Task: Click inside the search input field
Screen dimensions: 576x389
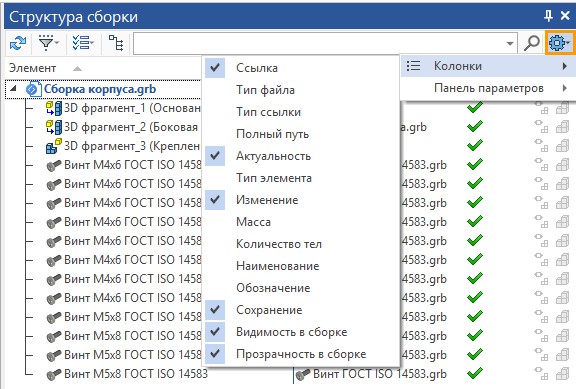Action: (x=320, y=43)
